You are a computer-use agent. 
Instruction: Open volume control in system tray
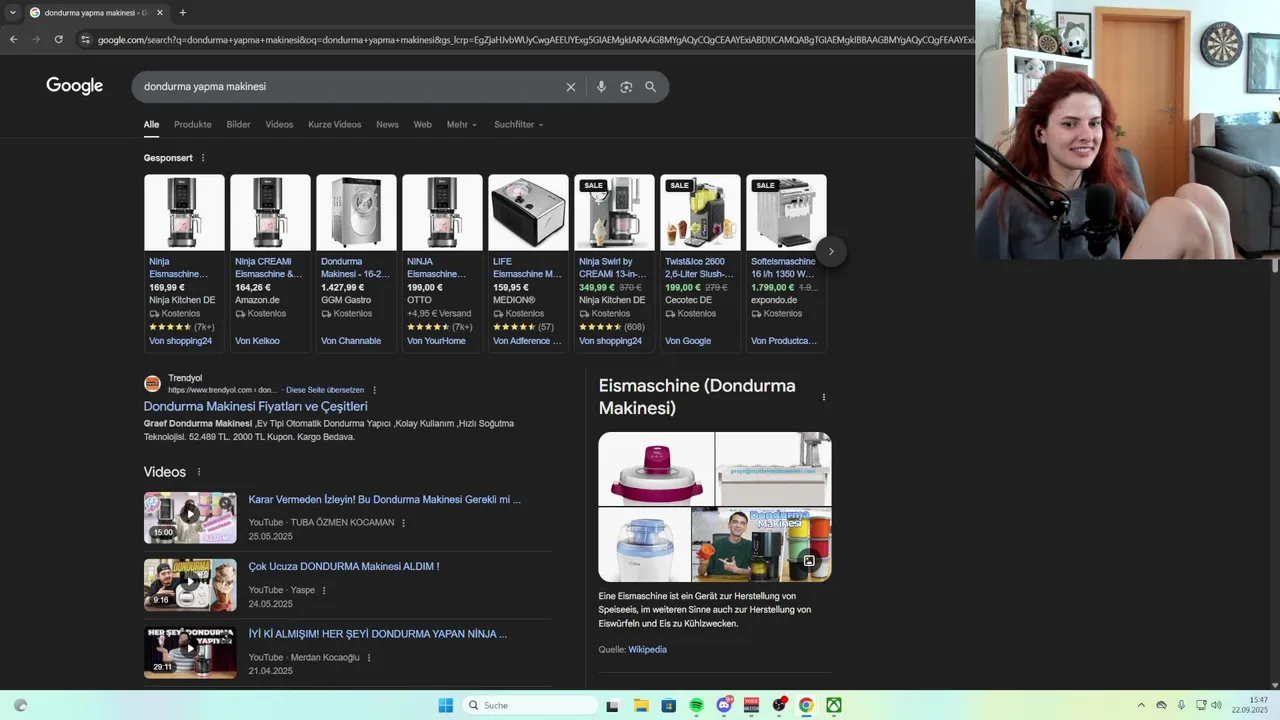[1216, 705]
